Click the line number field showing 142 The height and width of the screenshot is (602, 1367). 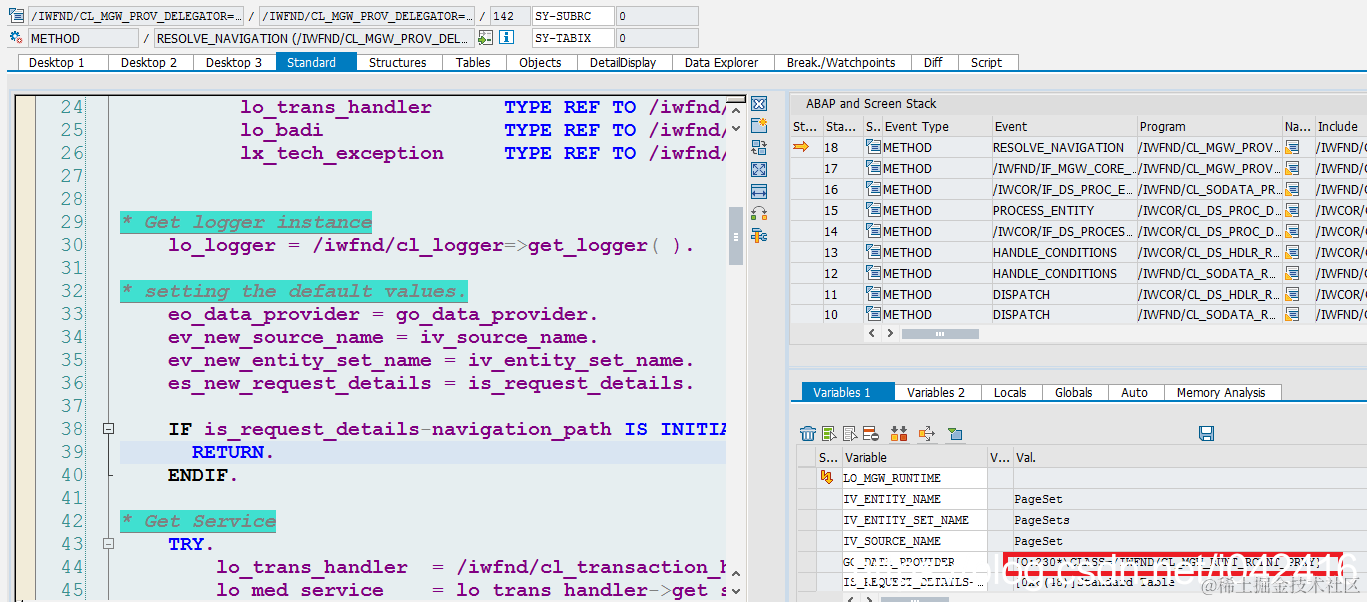(x=508, y=16)
